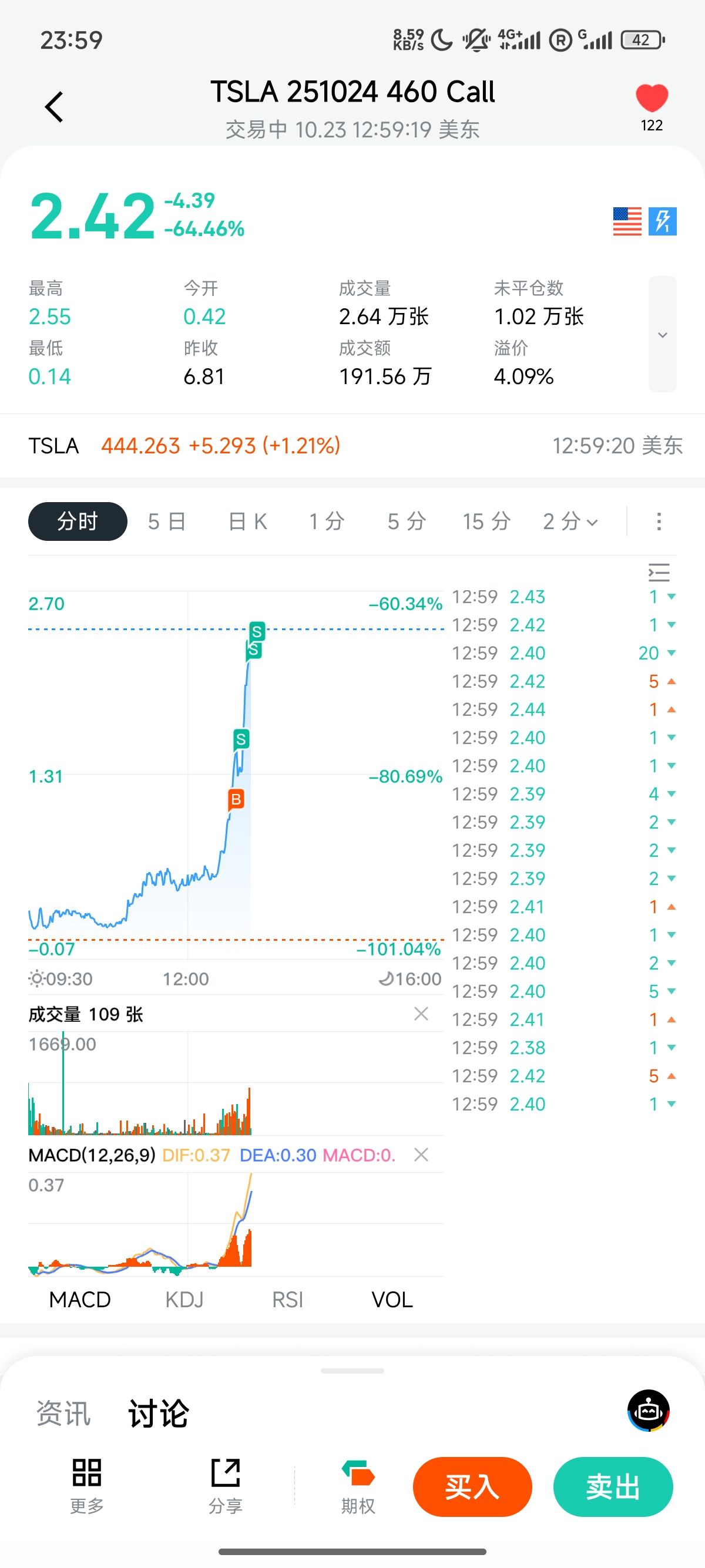Open the chart options three-dot menu
This screenshot has width=705, height=1568.
tap(659, 521)
